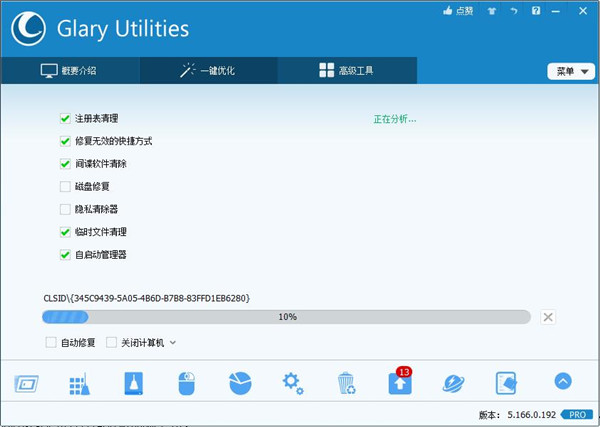Enable the 自动修复 checkbox
This screenshot has height=427, width=600.
click(x=51, y=343)
